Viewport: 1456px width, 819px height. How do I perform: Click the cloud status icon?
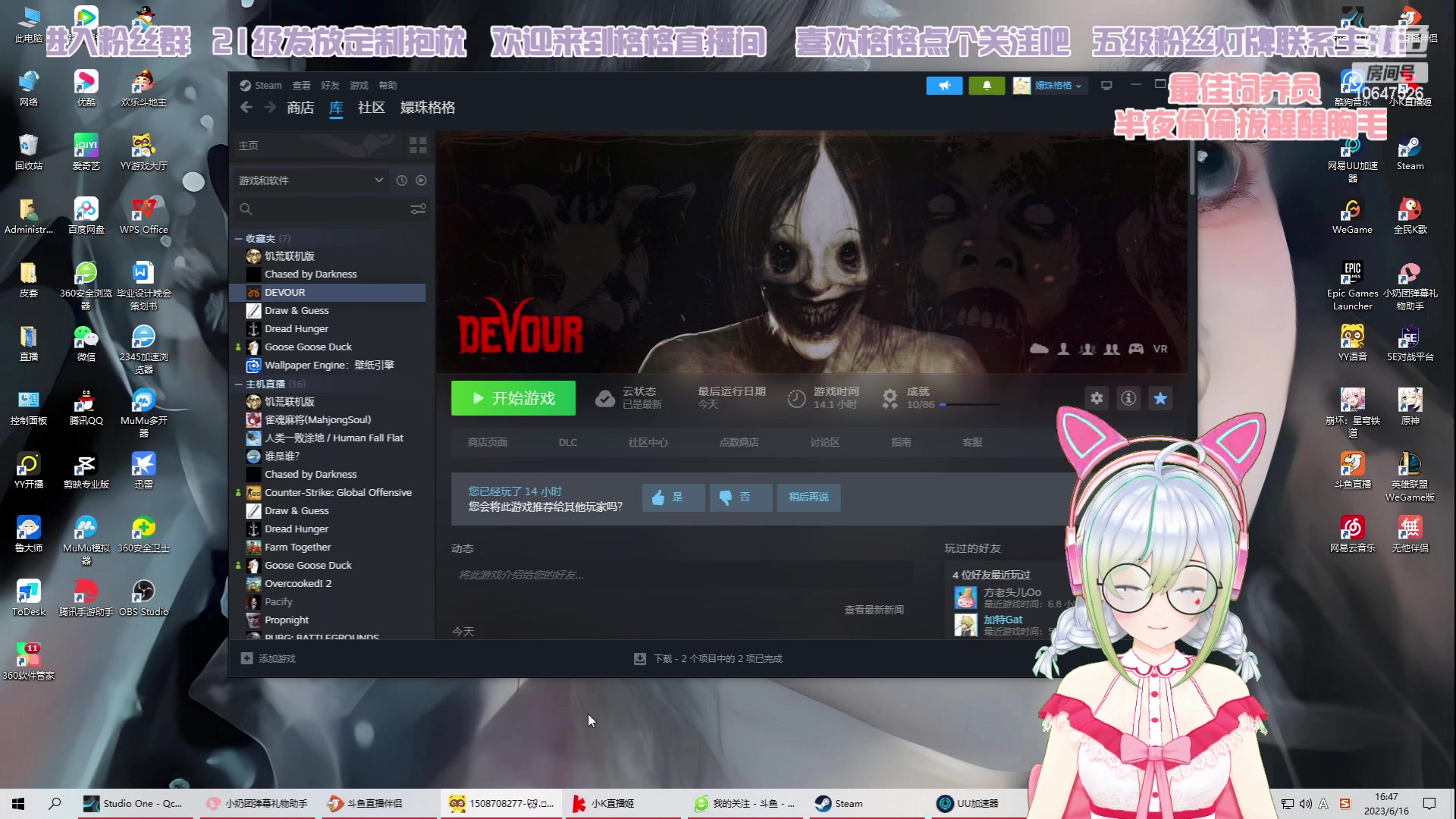tap(604, 398)
